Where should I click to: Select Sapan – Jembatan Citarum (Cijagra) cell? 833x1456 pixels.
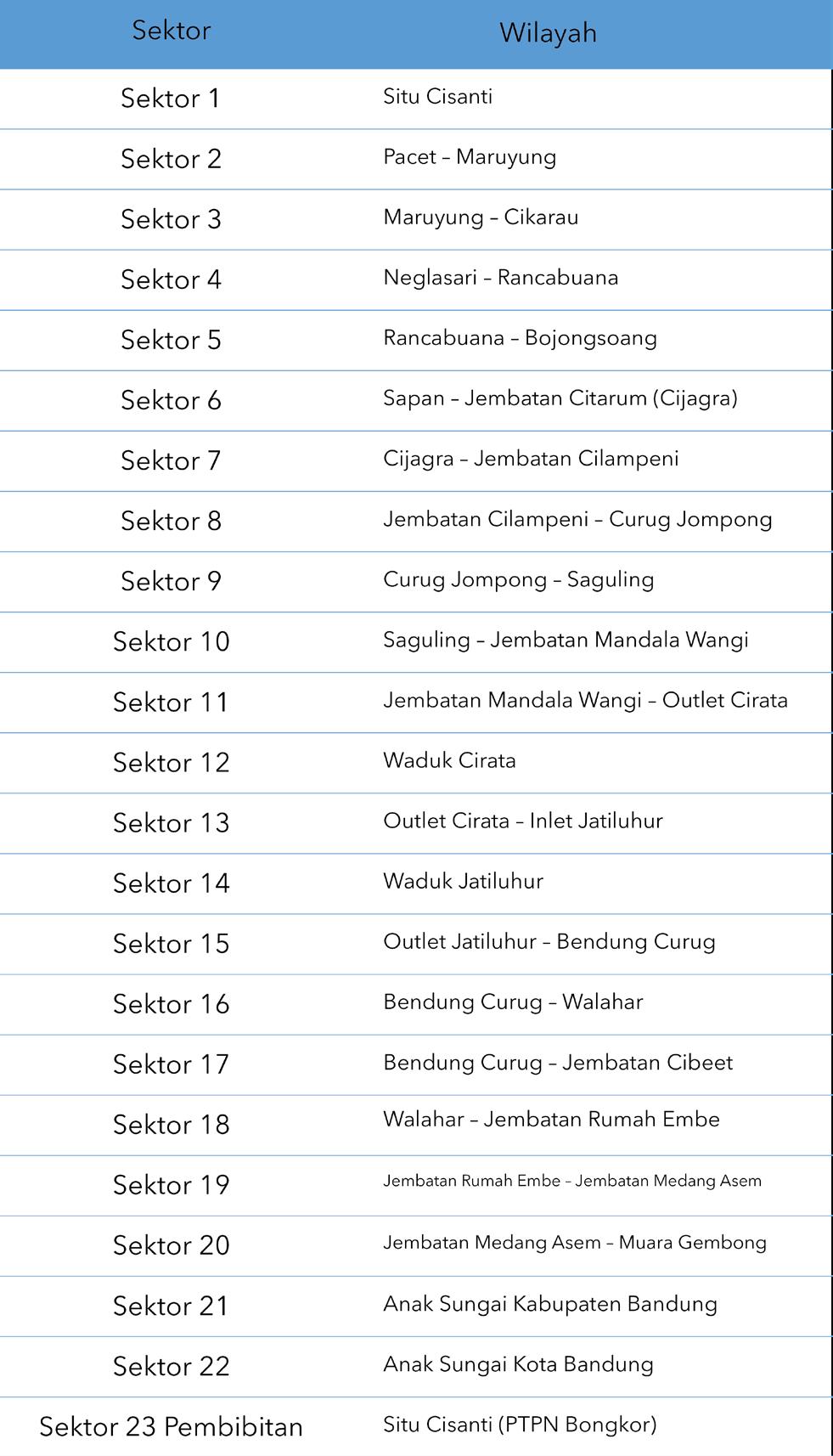pos(560,398)
